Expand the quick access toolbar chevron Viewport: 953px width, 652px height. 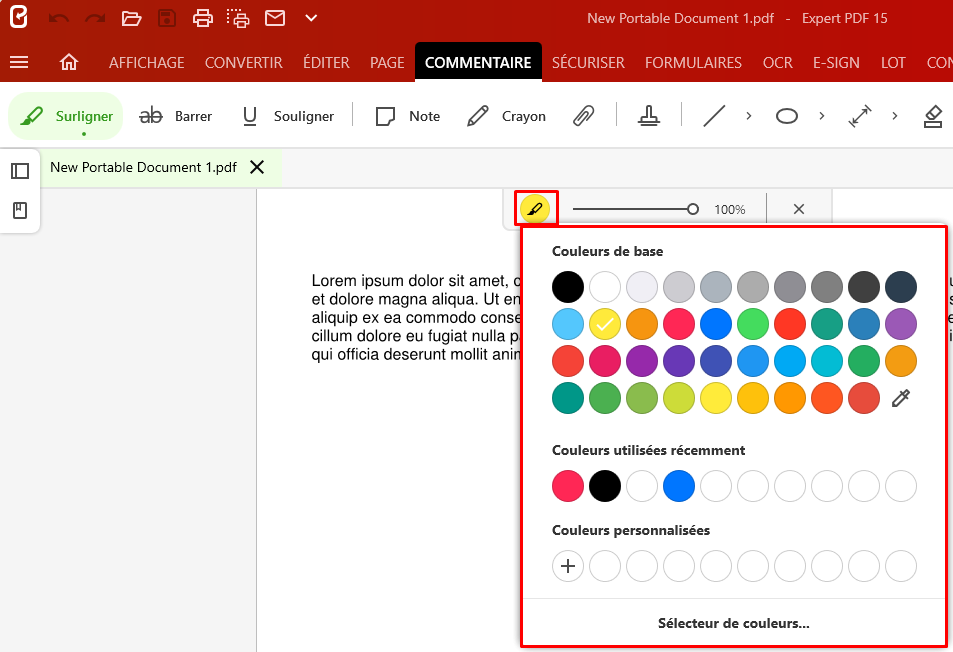tap(311, 18)
